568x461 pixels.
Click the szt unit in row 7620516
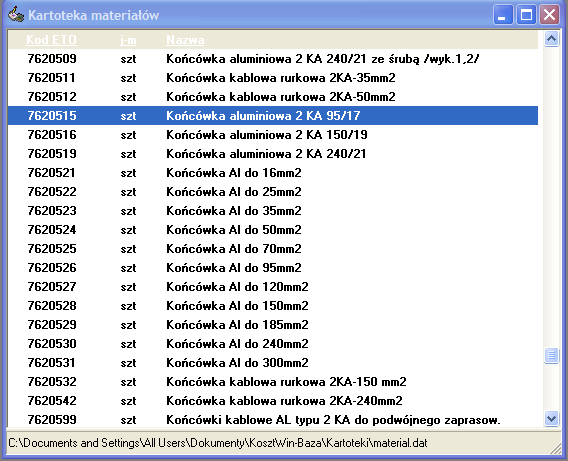tap(128, 135)
